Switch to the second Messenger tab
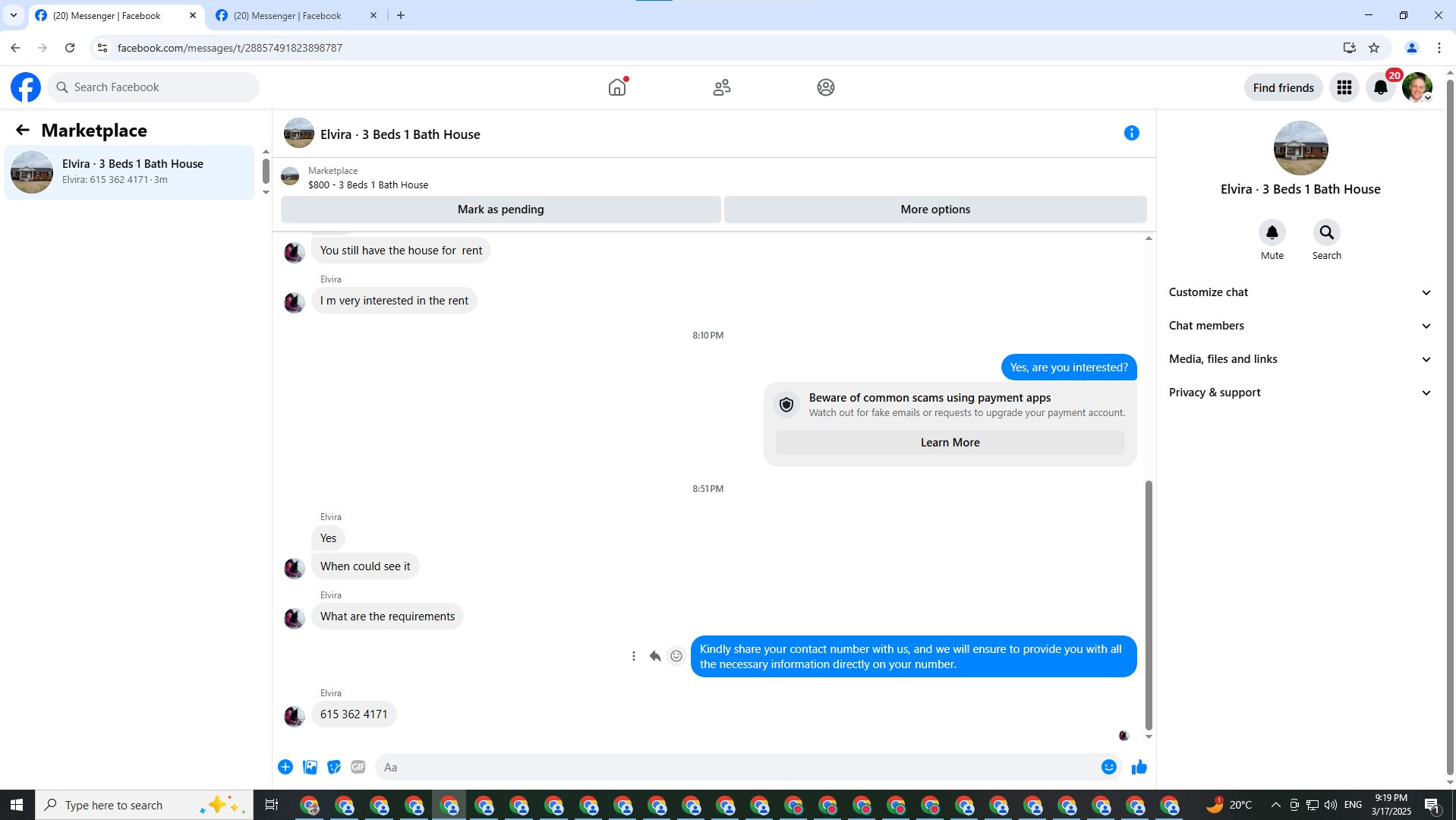This screenshot has width=1456, height=820. [296, 15]
